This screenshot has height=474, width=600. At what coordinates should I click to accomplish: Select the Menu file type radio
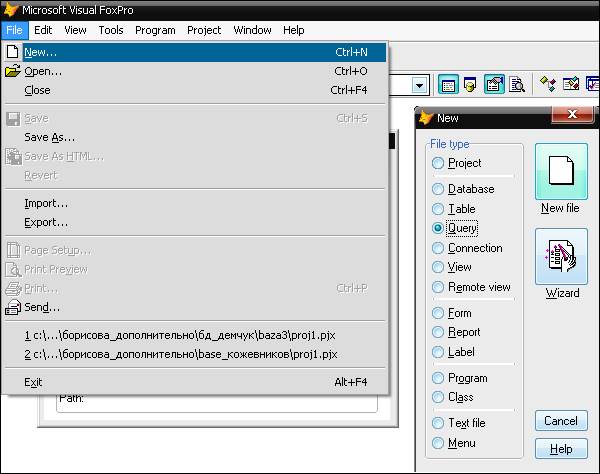(438, 443)
